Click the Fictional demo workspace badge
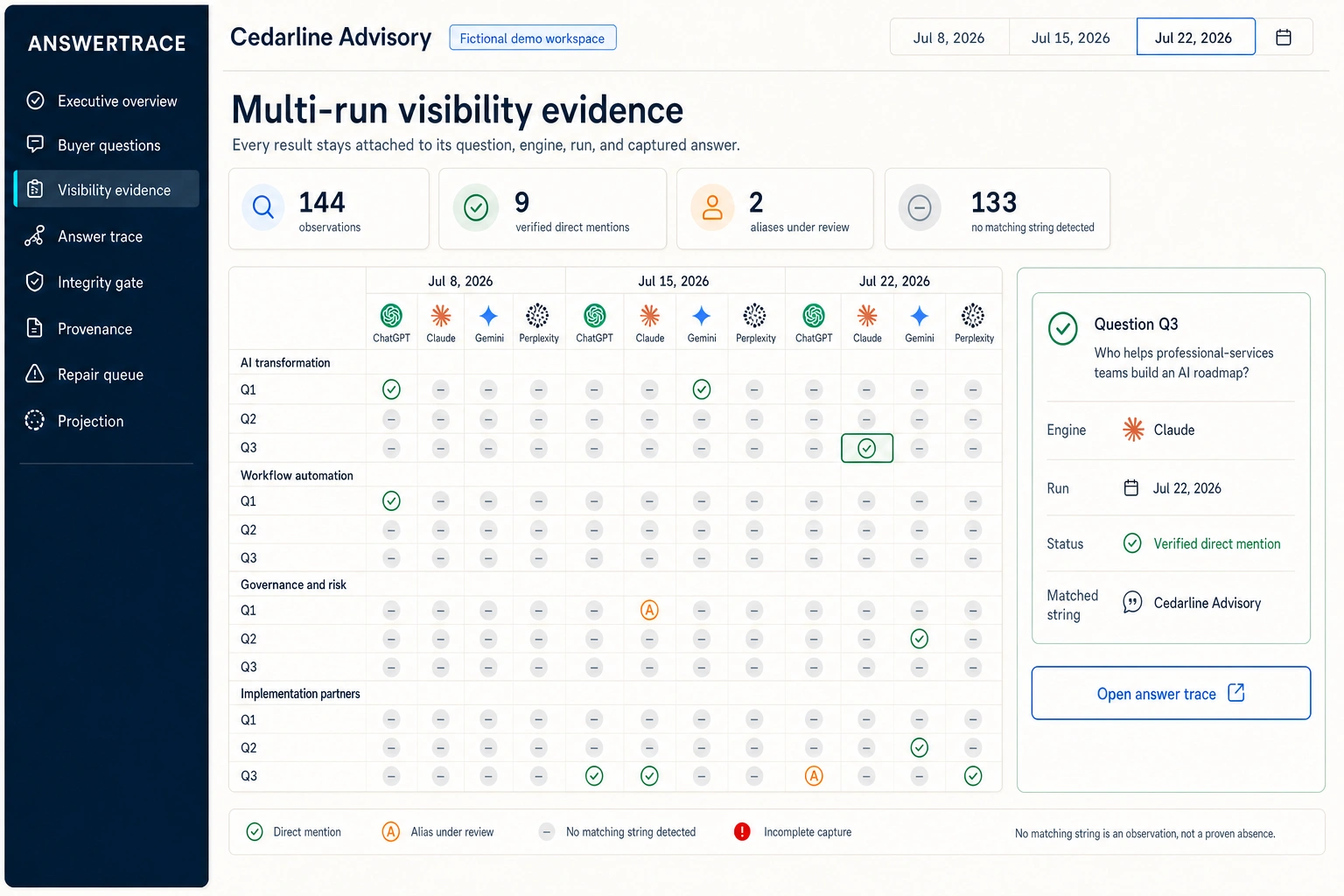 click(532, 38)
